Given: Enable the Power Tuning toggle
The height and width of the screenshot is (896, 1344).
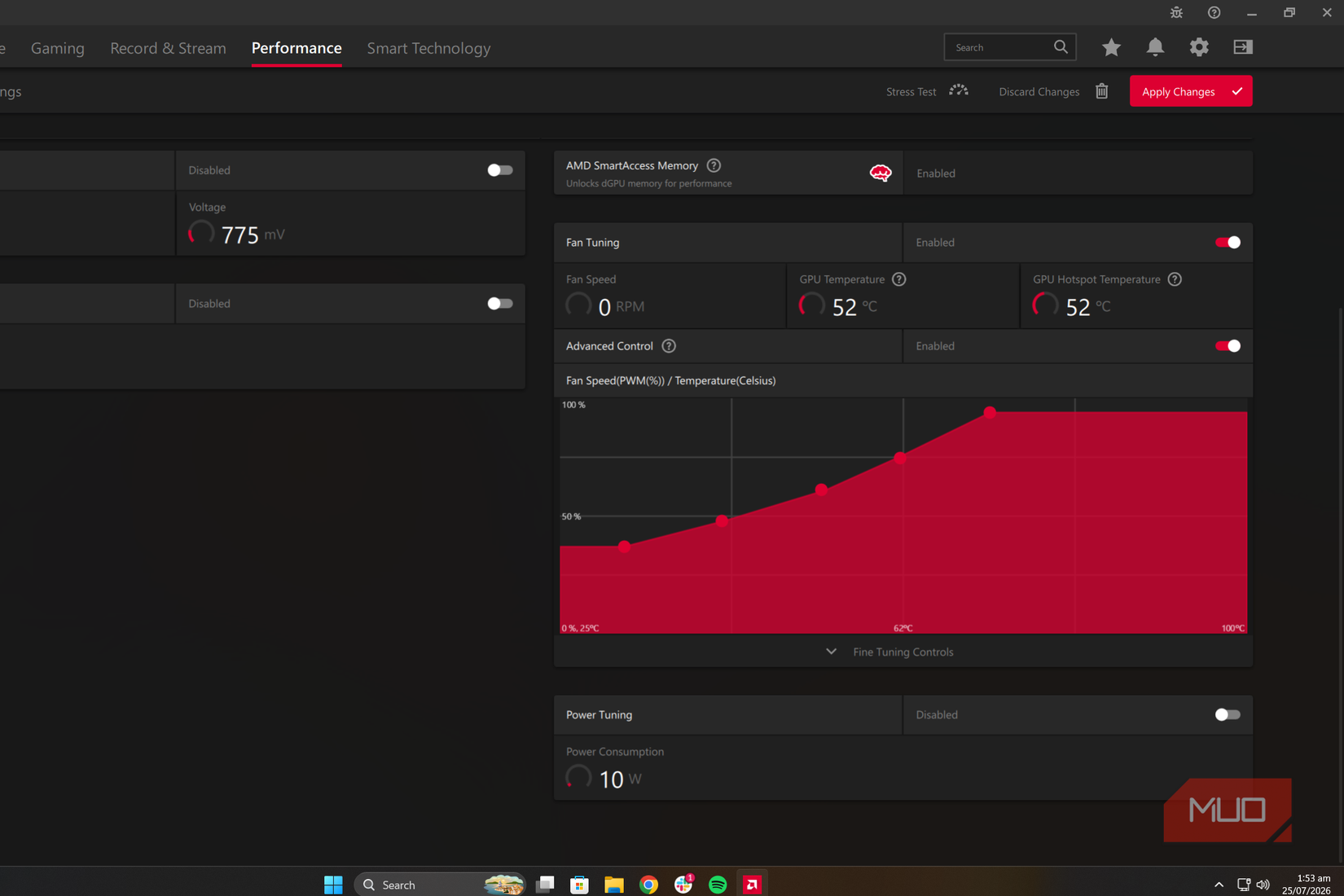Looking at the screenshot, I should tap(1228, 715).
